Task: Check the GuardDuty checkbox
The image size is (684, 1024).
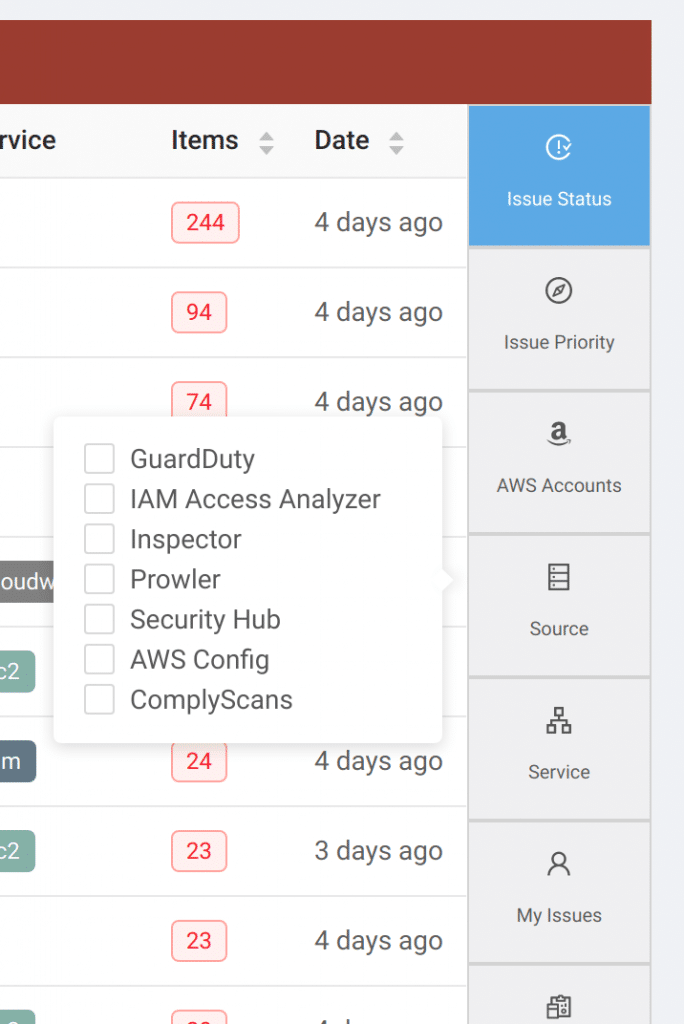Action: [x=99, y=458]
